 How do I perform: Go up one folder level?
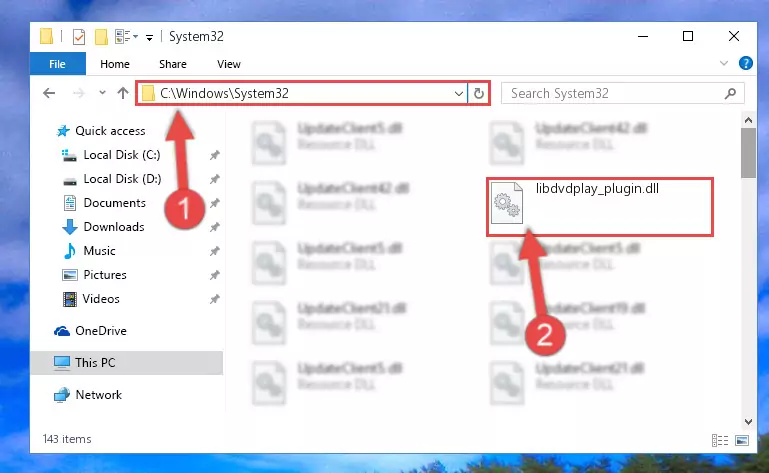[123, 93]
